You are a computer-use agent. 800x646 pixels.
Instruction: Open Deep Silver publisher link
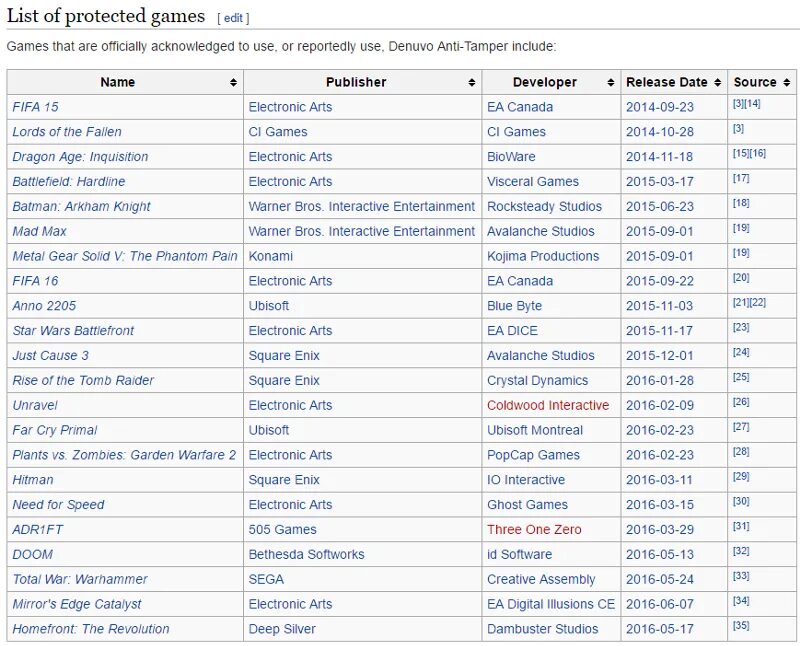[282, 629]
